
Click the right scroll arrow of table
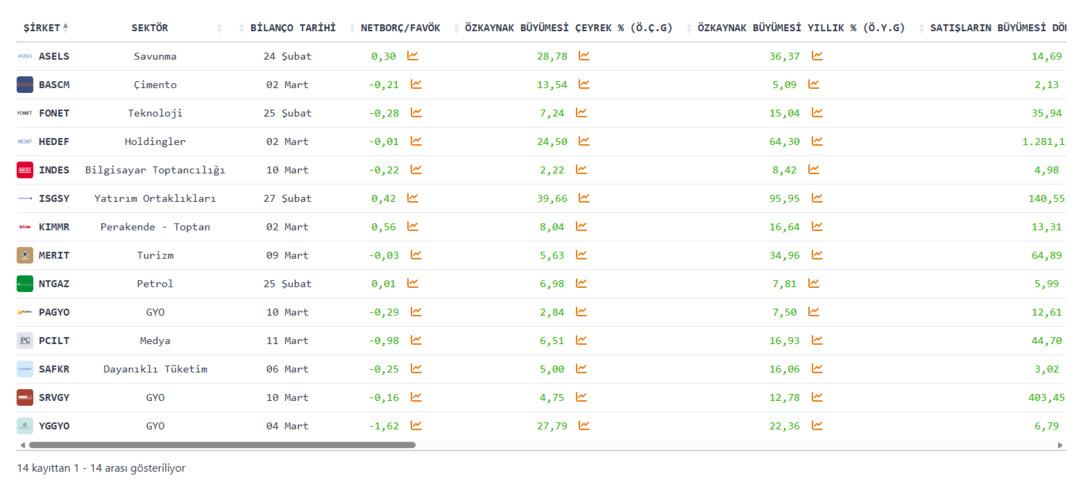1060,445
